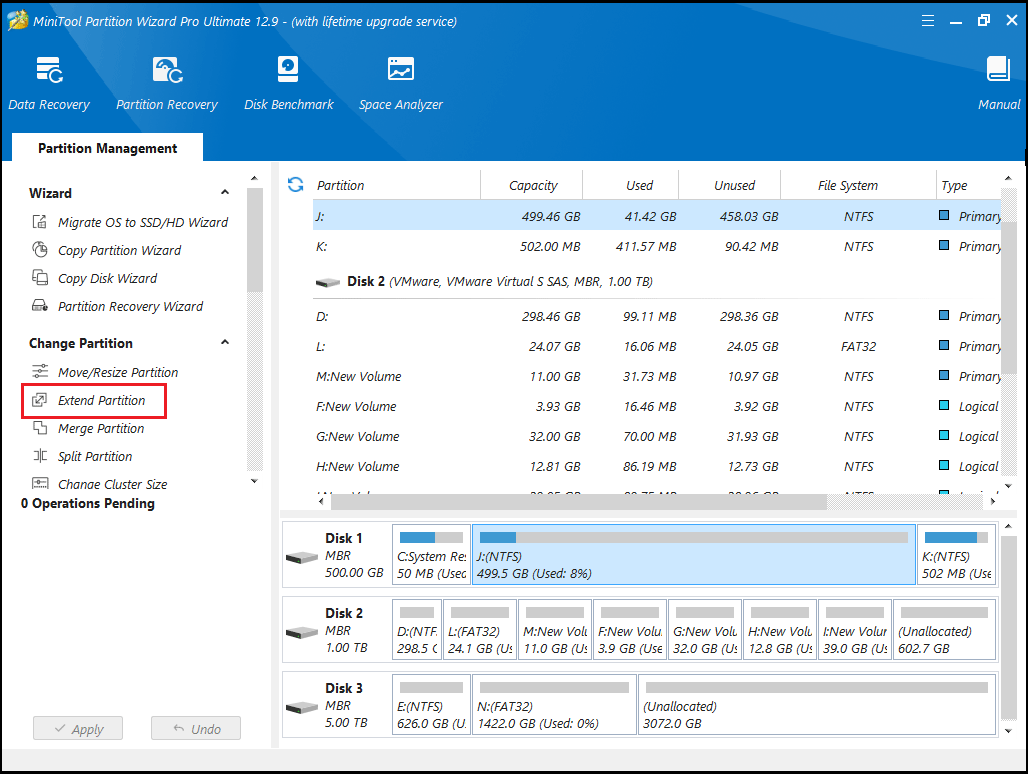The height and width of the screenshot is (774, 1028).
Task: Select the 3072.0 GB Unallocated block on Disk 3
Action: pyautogui.click(x=817, y=705)
